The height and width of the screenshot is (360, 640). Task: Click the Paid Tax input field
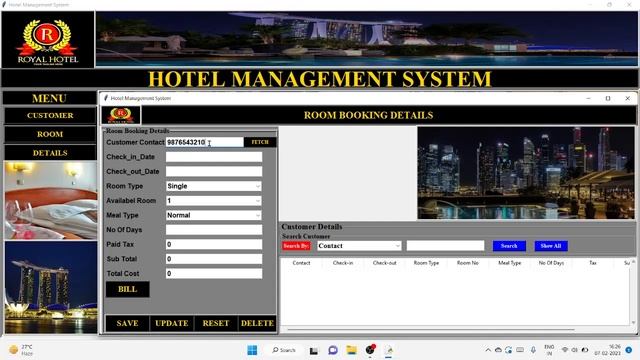pyautogui.click(x=214, y=244)
